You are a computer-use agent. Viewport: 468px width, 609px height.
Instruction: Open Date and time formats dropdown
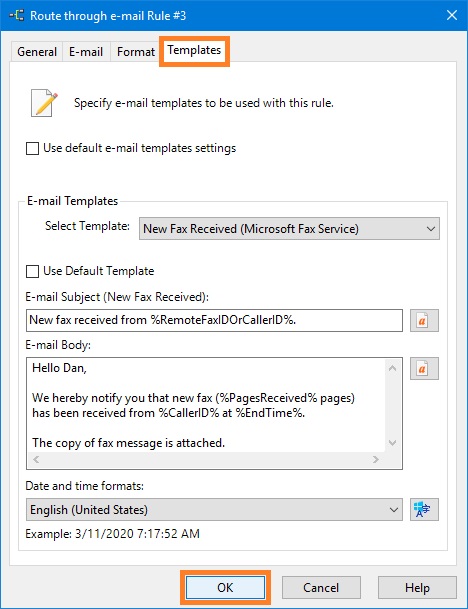pos(214,510)
